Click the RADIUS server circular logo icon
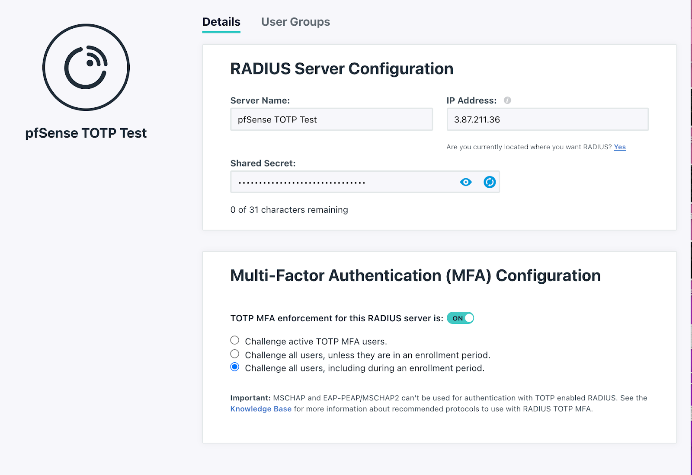 point(85,69)
